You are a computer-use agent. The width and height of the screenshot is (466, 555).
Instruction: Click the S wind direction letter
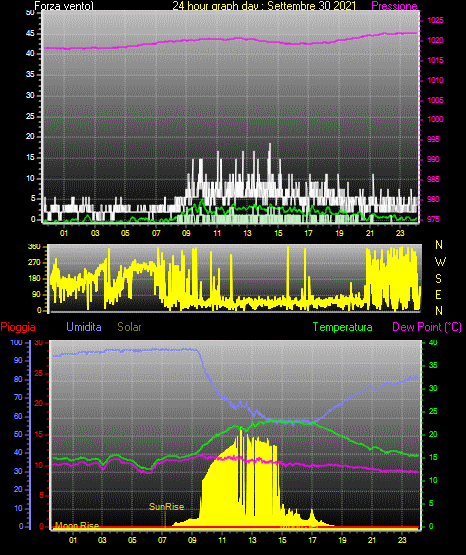click(438, 279)
